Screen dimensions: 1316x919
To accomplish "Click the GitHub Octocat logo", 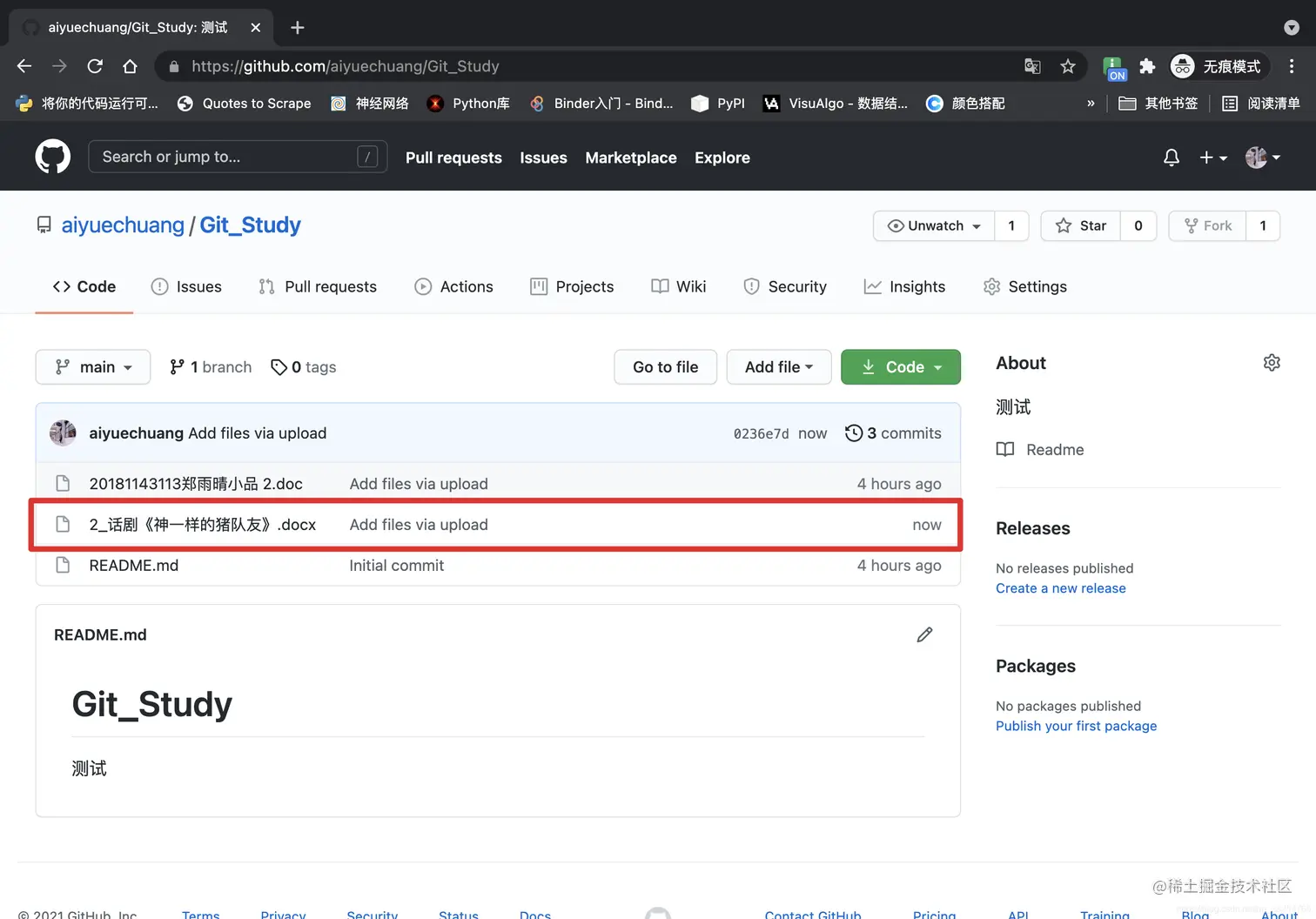I will tap(53, 157).
